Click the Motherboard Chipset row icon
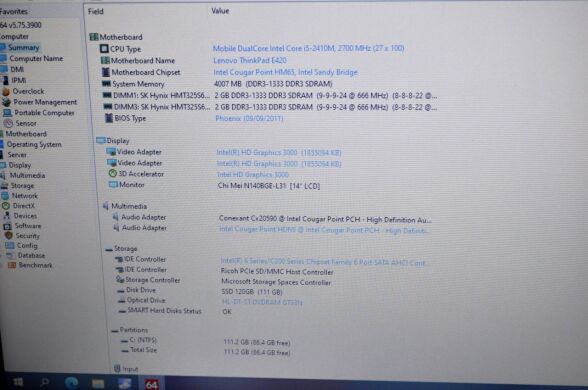 [x=106, y=72]
